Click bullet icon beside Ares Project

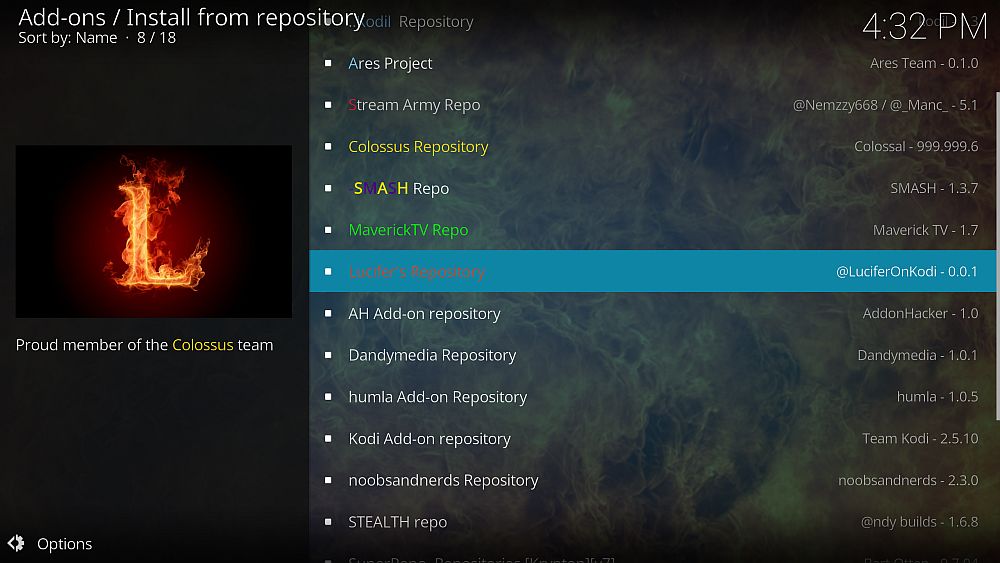click(328, 63)
